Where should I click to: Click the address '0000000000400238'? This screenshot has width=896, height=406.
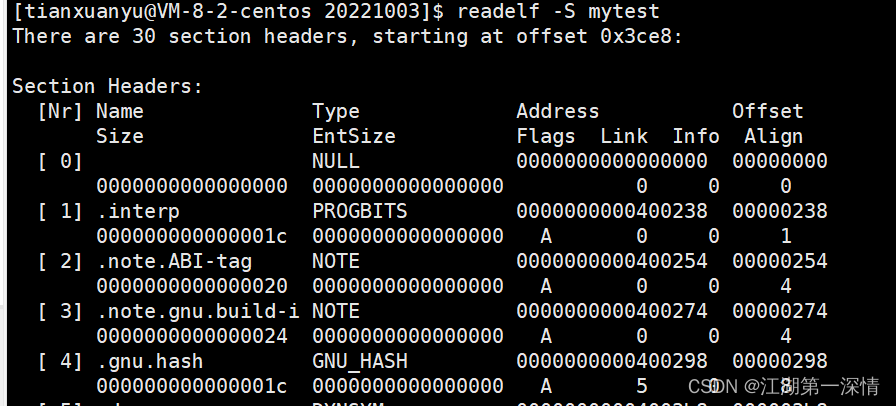(x=612, y=212)
